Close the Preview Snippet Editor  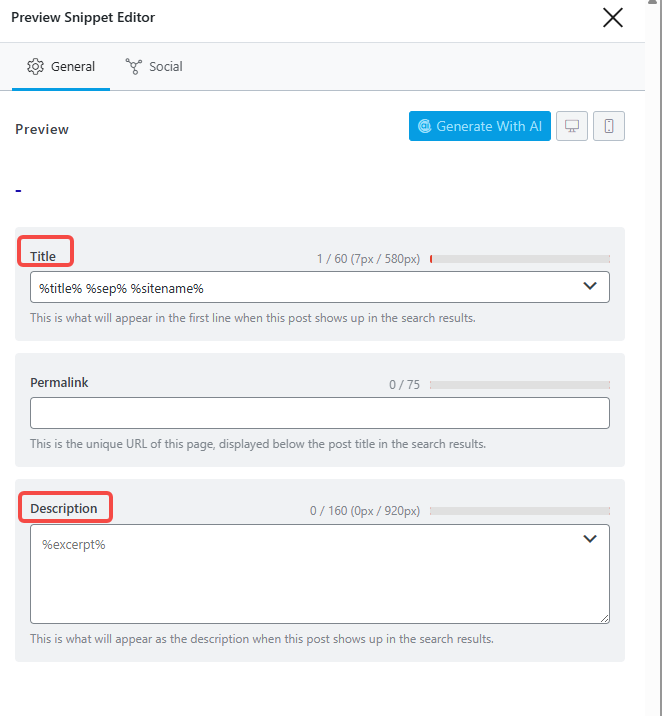(612, 18)
